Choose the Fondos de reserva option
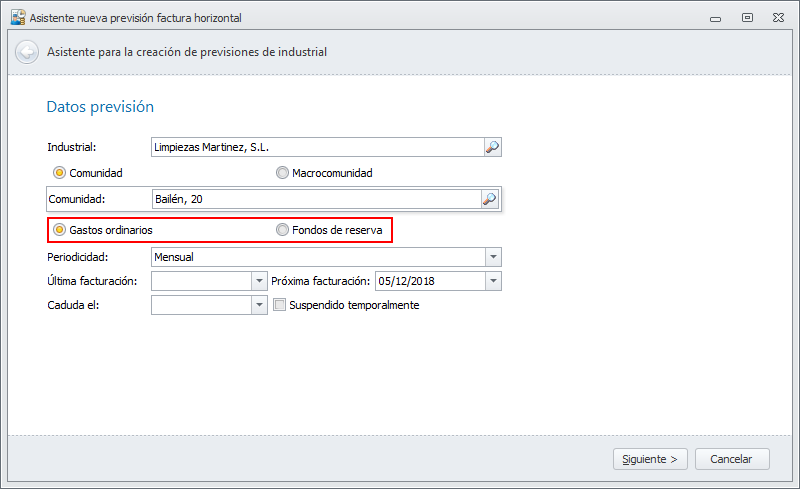 (282, 230)
